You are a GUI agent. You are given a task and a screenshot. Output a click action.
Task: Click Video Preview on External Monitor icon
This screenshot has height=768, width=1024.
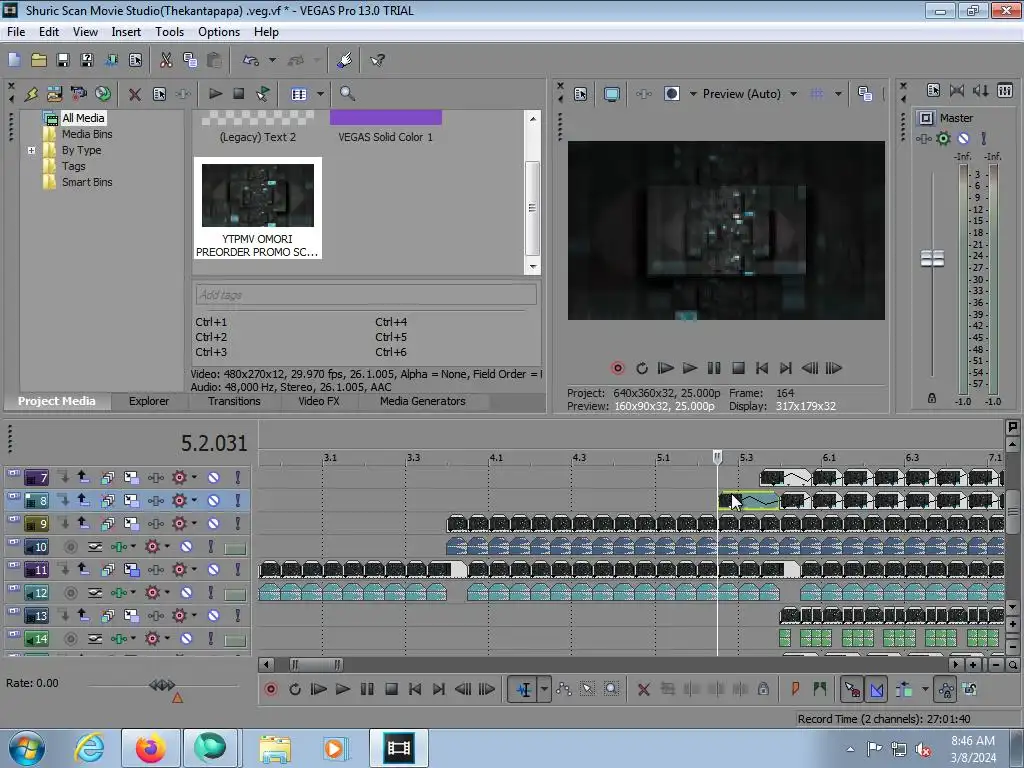coord(611,94)
